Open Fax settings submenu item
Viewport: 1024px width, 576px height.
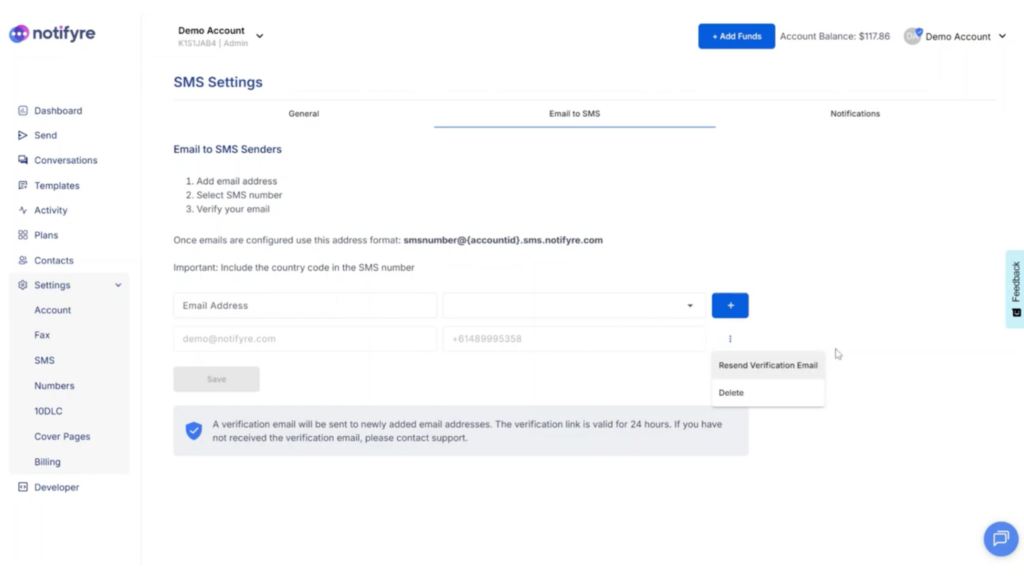point(42,335)
